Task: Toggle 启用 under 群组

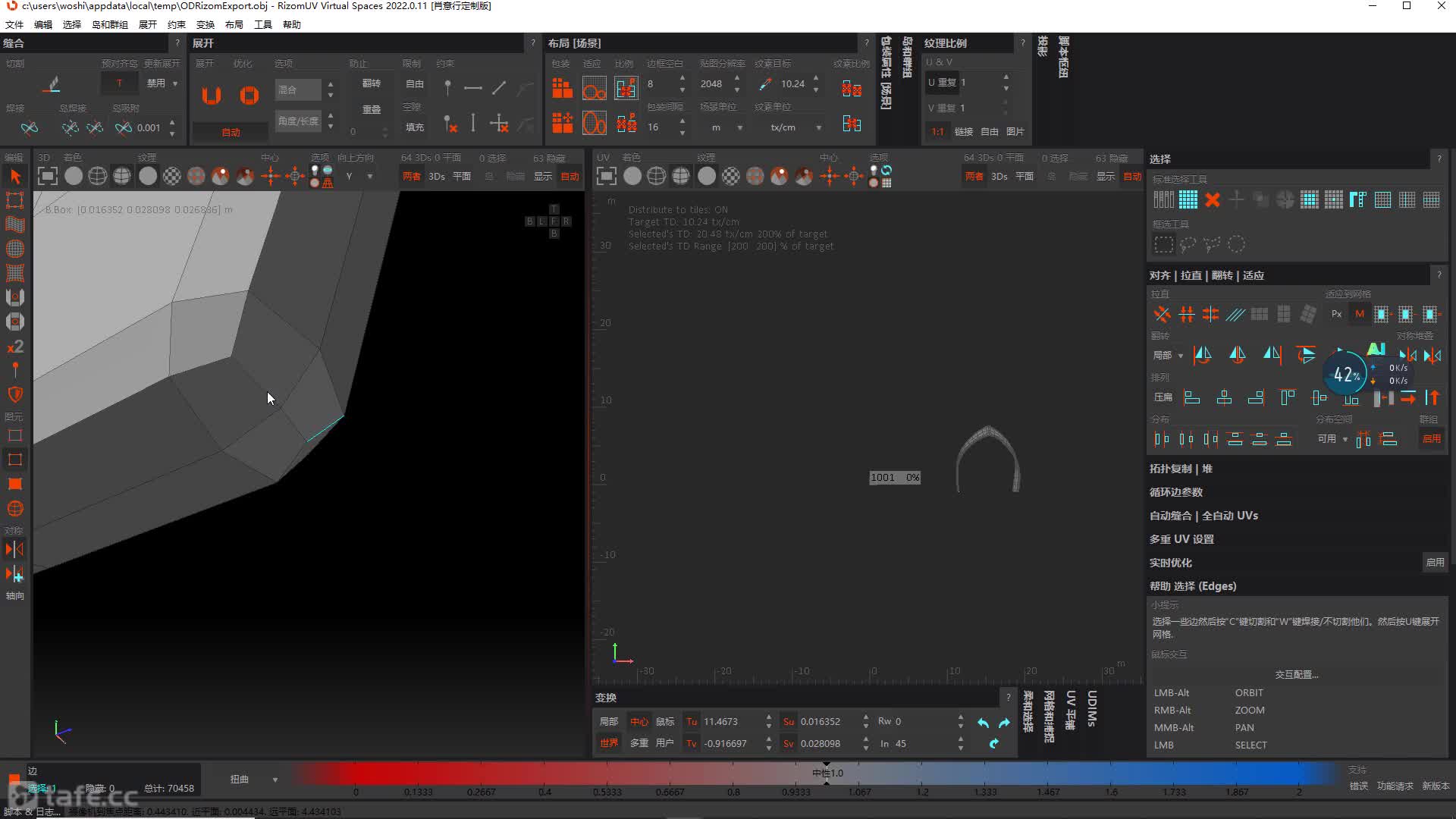Action: [1431, 438]
